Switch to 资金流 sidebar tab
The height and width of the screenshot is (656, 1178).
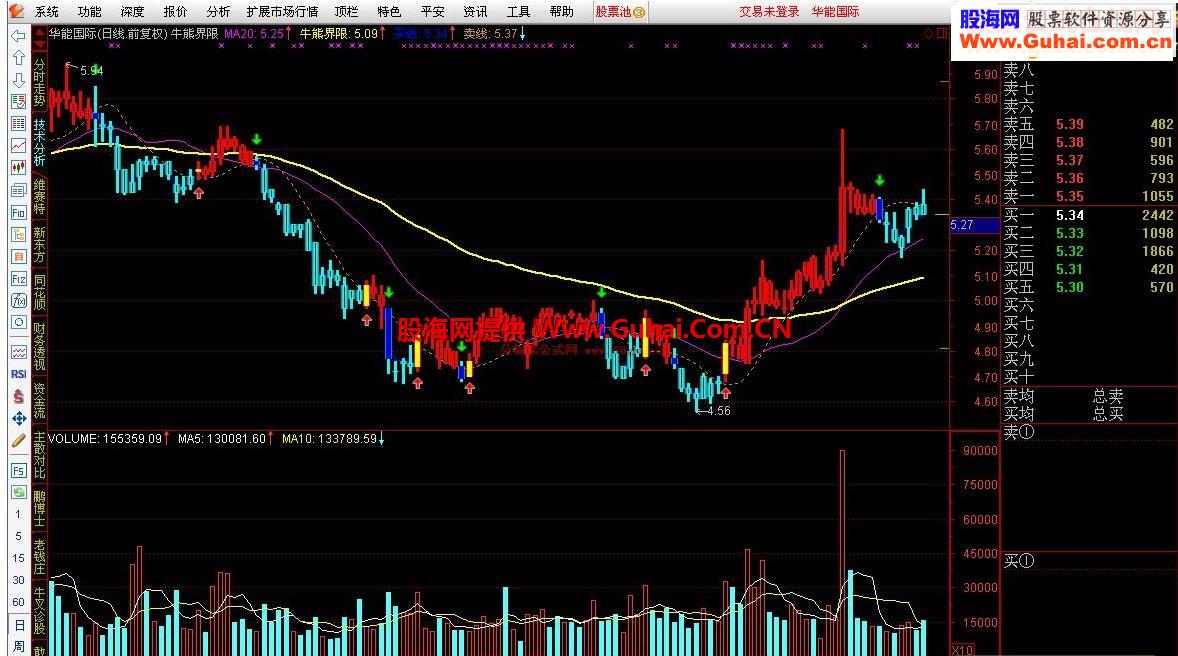(39, 401)
